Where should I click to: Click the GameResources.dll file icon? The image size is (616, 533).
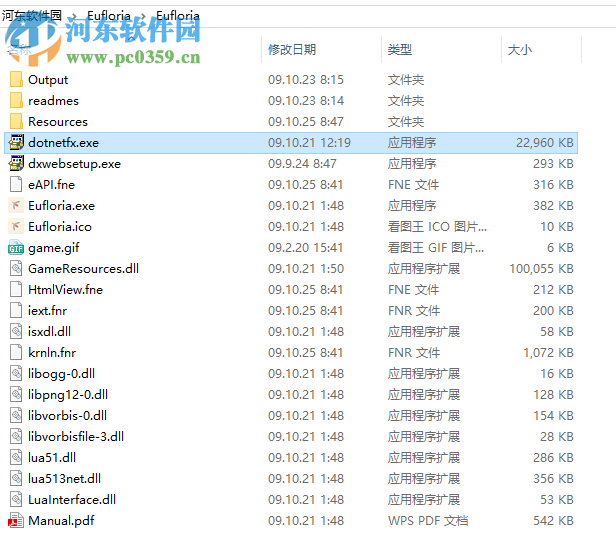coord(16,269)
